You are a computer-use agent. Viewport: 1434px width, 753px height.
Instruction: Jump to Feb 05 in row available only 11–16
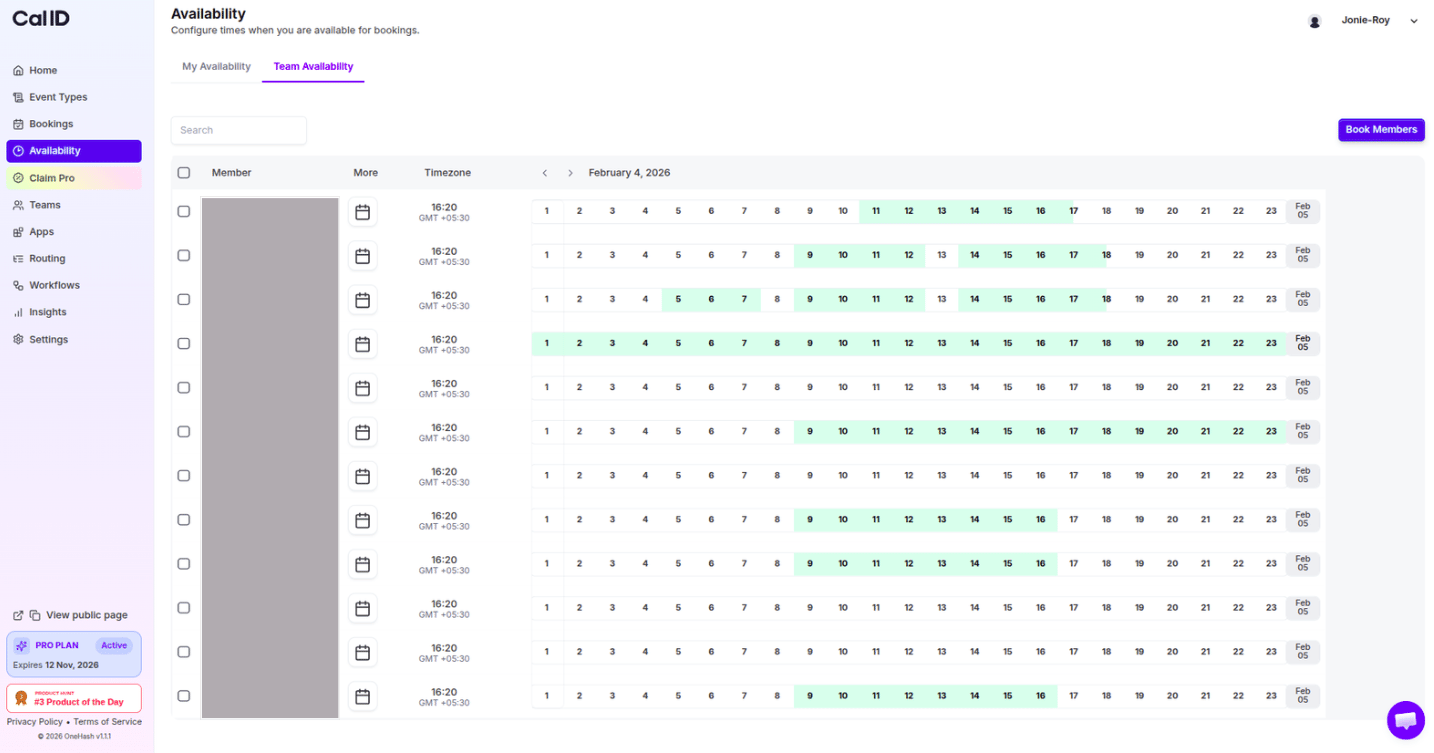(x=1302, y=211)
